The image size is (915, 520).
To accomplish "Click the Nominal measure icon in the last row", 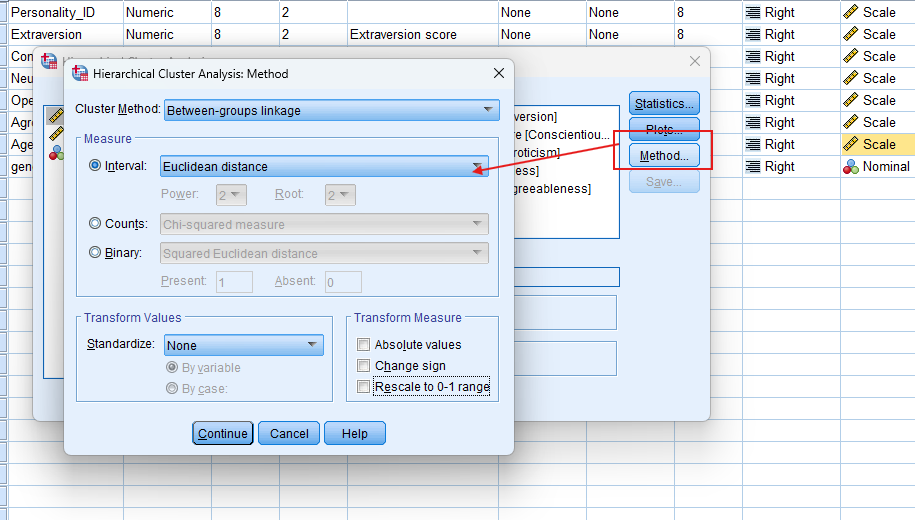I will pyautogui.click(x=851, y=167).
